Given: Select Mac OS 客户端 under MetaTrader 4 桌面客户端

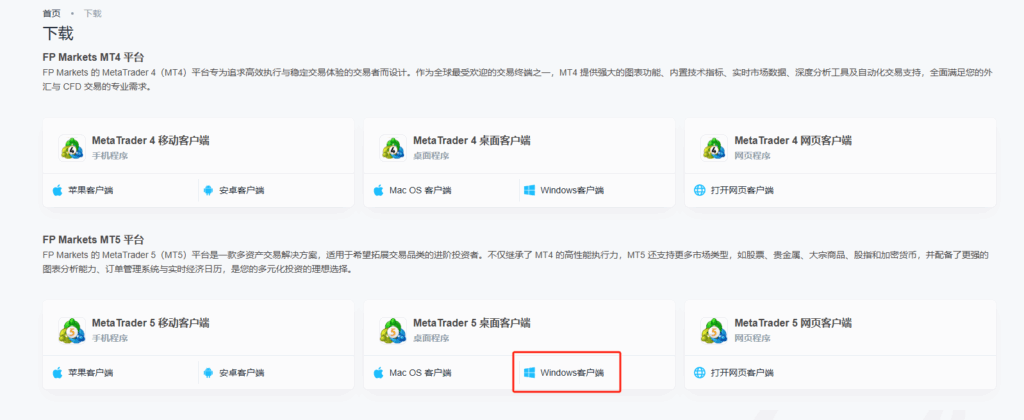Looking at the screenshot, I should click(419, 190).
